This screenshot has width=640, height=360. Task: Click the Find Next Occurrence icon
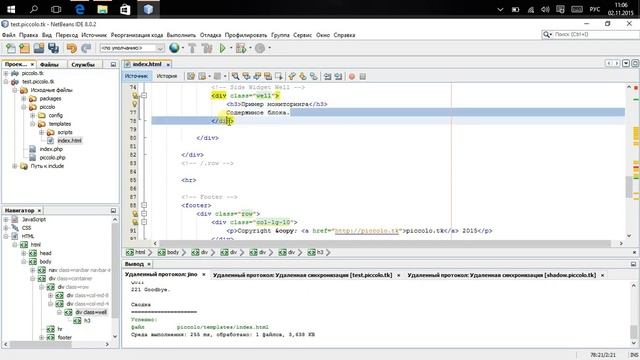[257, 76]
